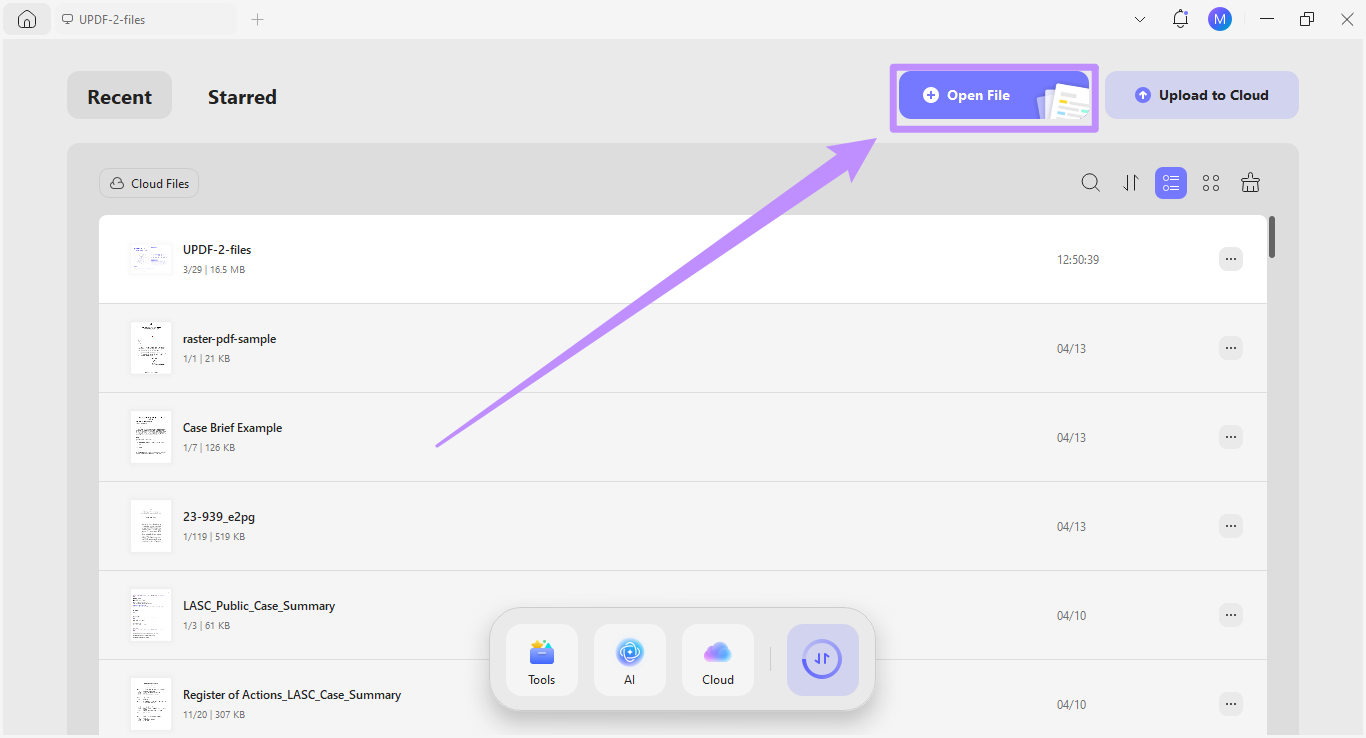Click the 12:50:39 timestamp
This screenshot has height=738, width=1366.
click(x=1078, y=260)
